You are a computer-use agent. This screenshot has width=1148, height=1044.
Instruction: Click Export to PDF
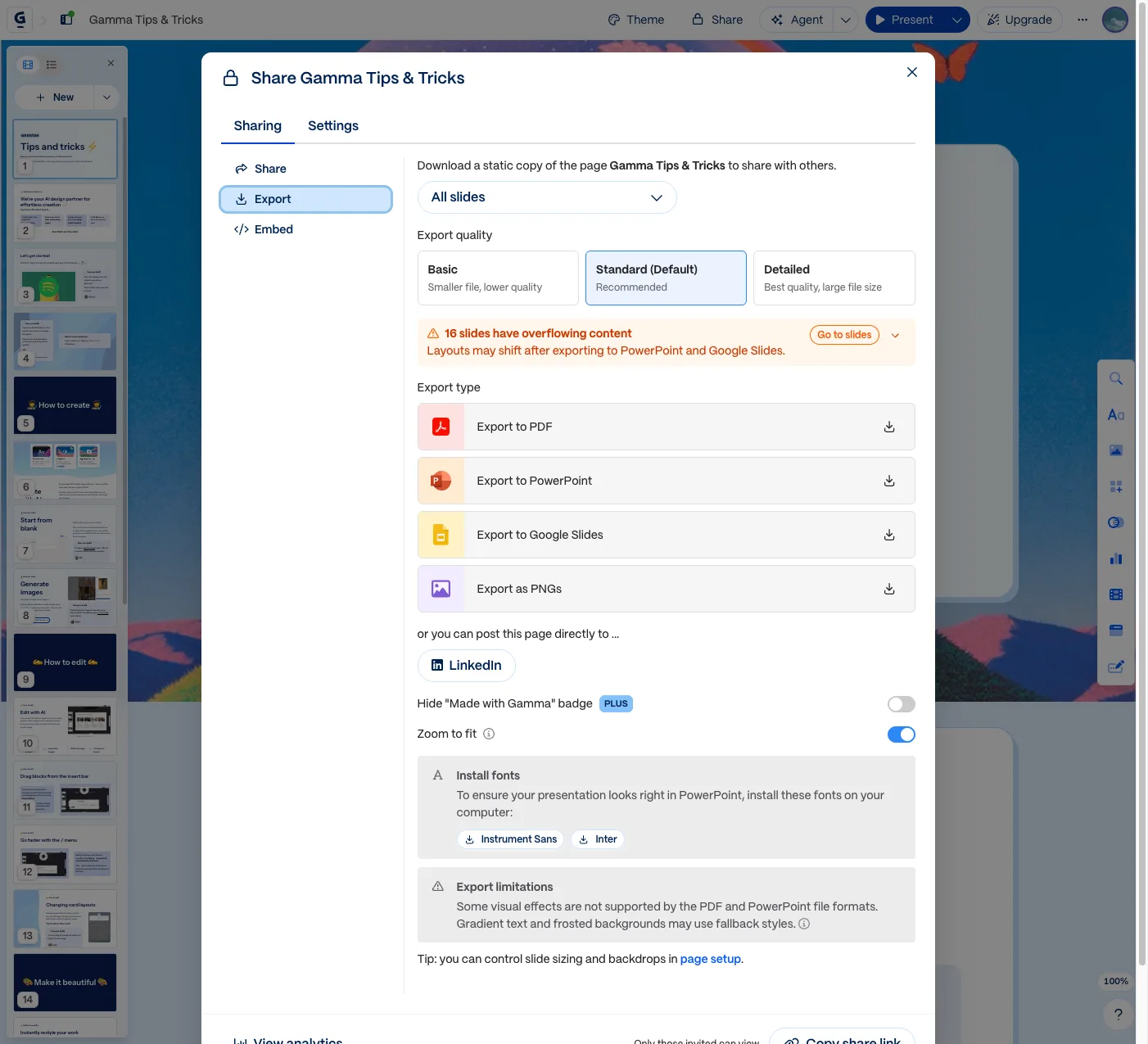[x=666, y=427]
